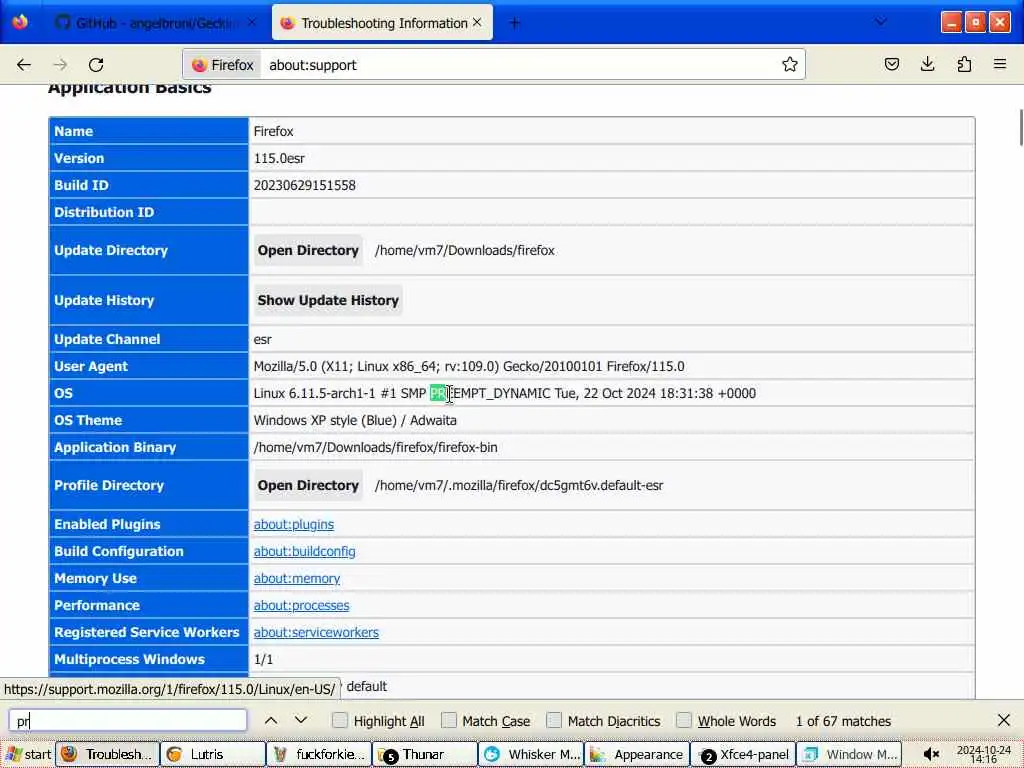Switch to the GitHub tab
1024x768 pixels.
coord(157,23)
